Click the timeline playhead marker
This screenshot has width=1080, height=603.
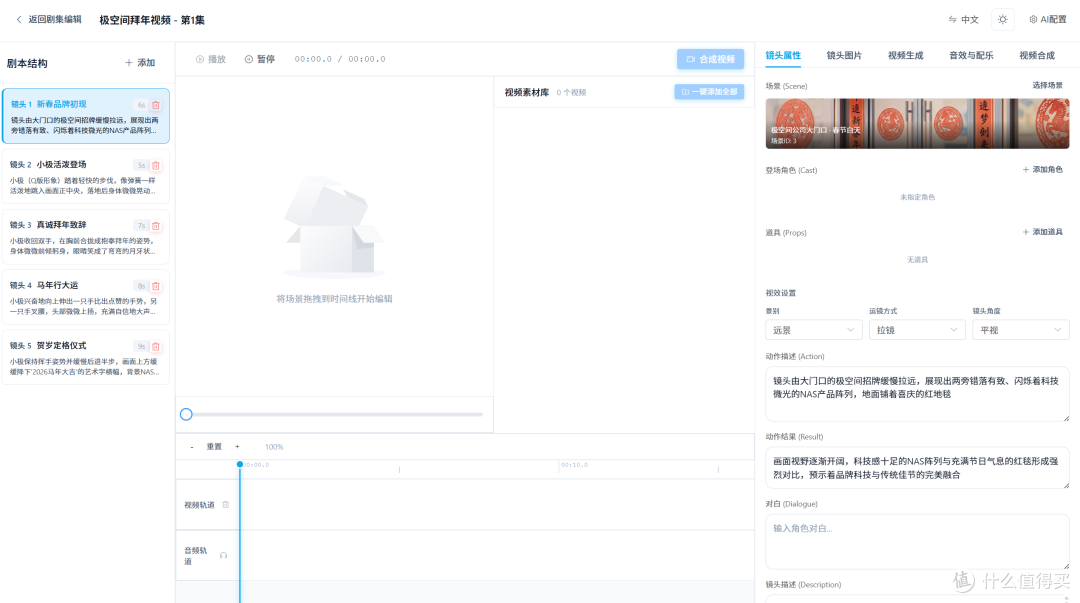(x=240, y=464)
